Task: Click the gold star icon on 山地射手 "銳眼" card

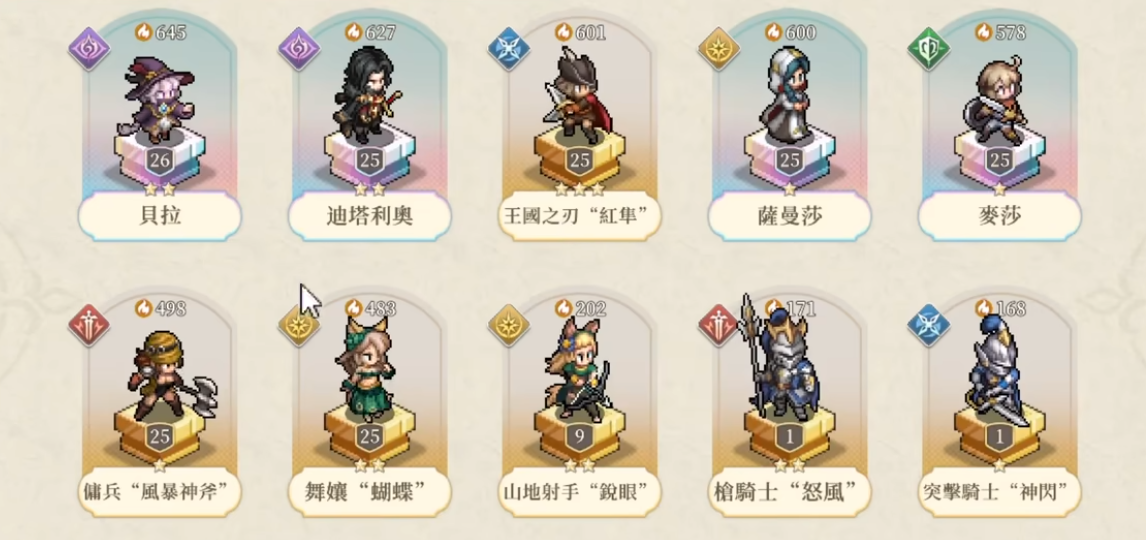Action: pyautogui.click(x=509, y=326)
